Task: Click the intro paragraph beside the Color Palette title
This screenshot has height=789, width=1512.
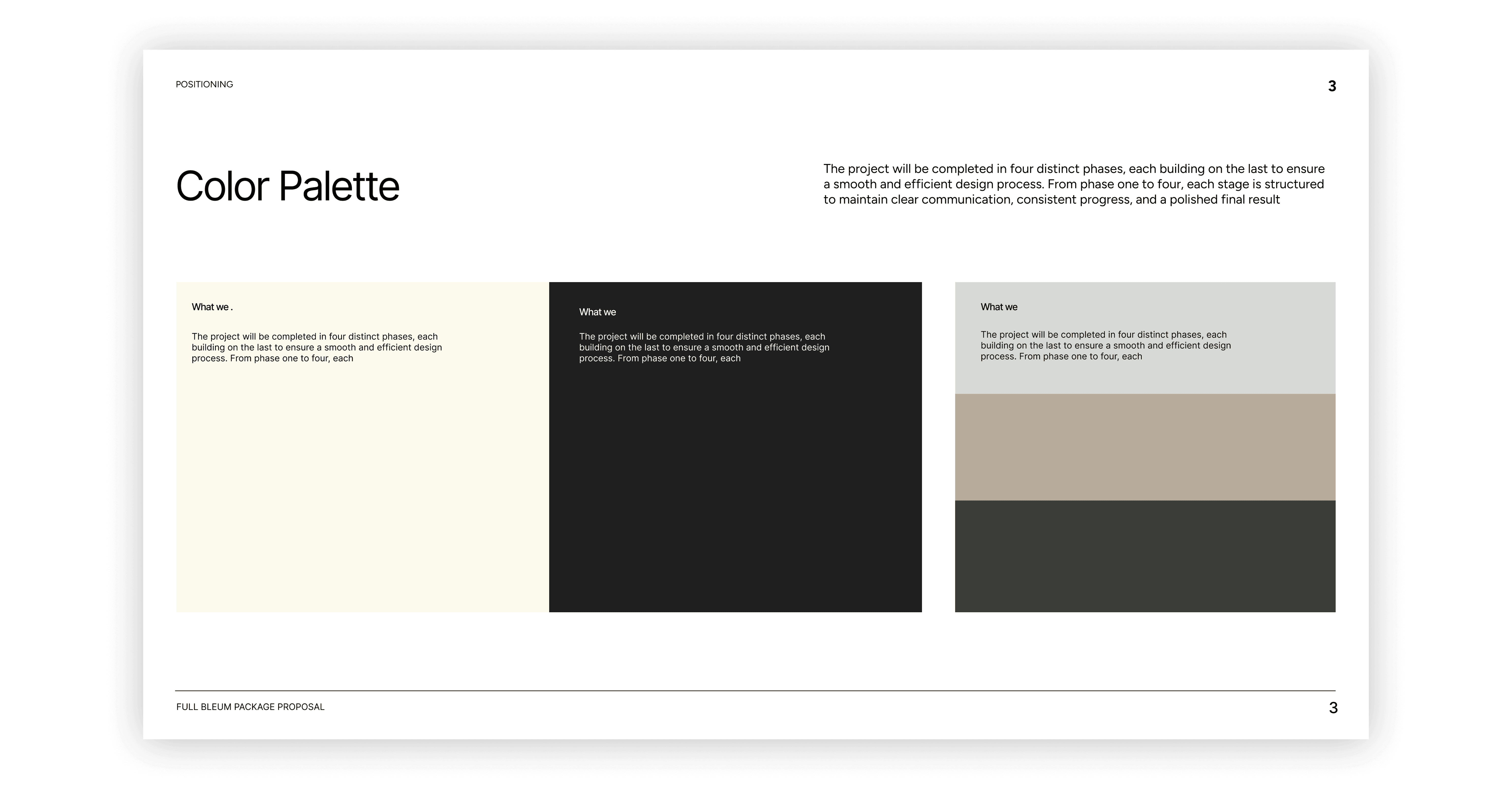Action: (x=1074, y=184)
